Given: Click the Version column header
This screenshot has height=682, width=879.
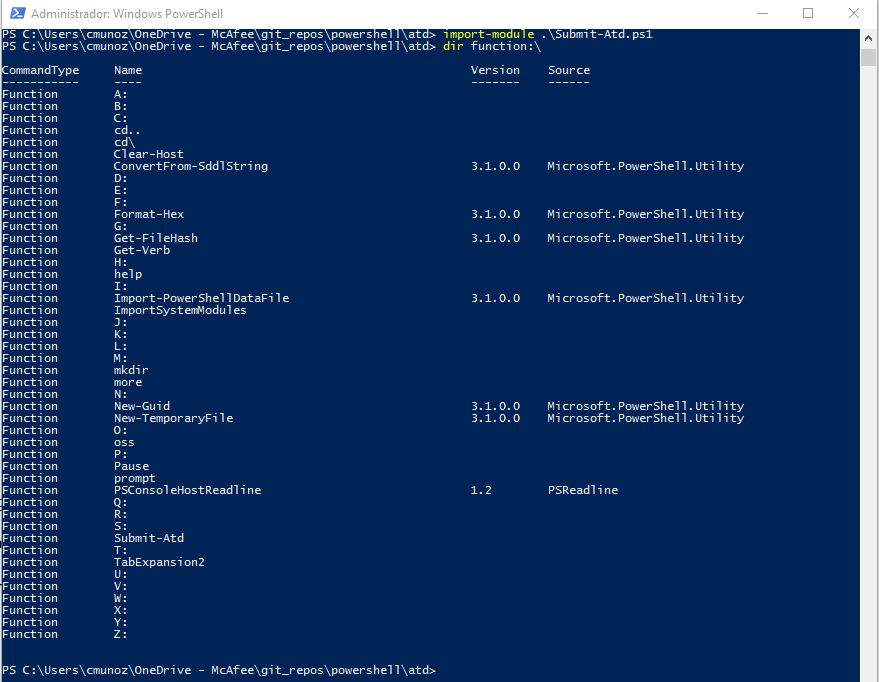Looking at the screenshot, I should pyautogui.click(x=494, y=70).
